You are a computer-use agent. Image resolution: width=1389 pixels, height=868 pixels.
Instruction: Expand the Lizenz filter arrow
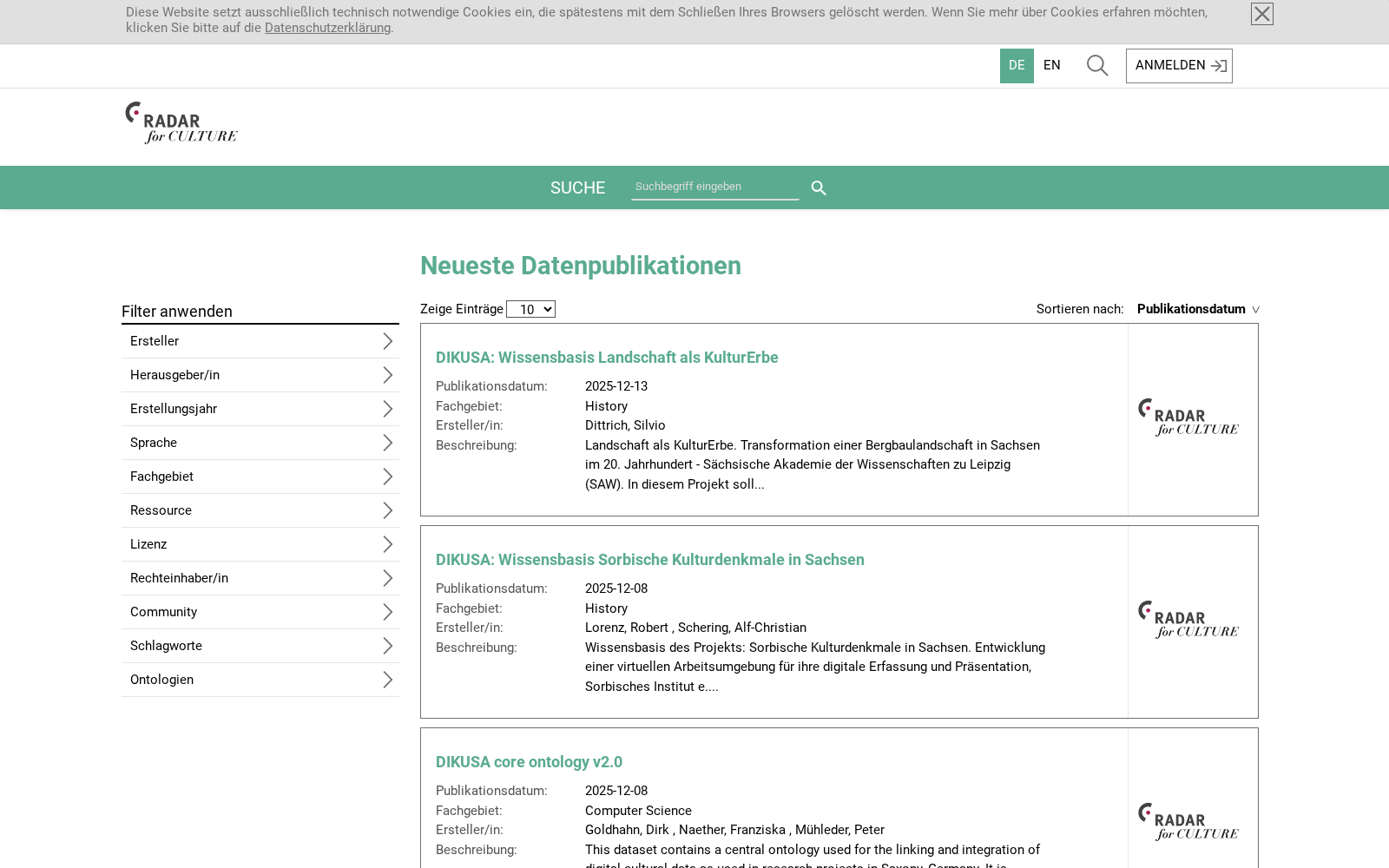click(x=388, y=544)
